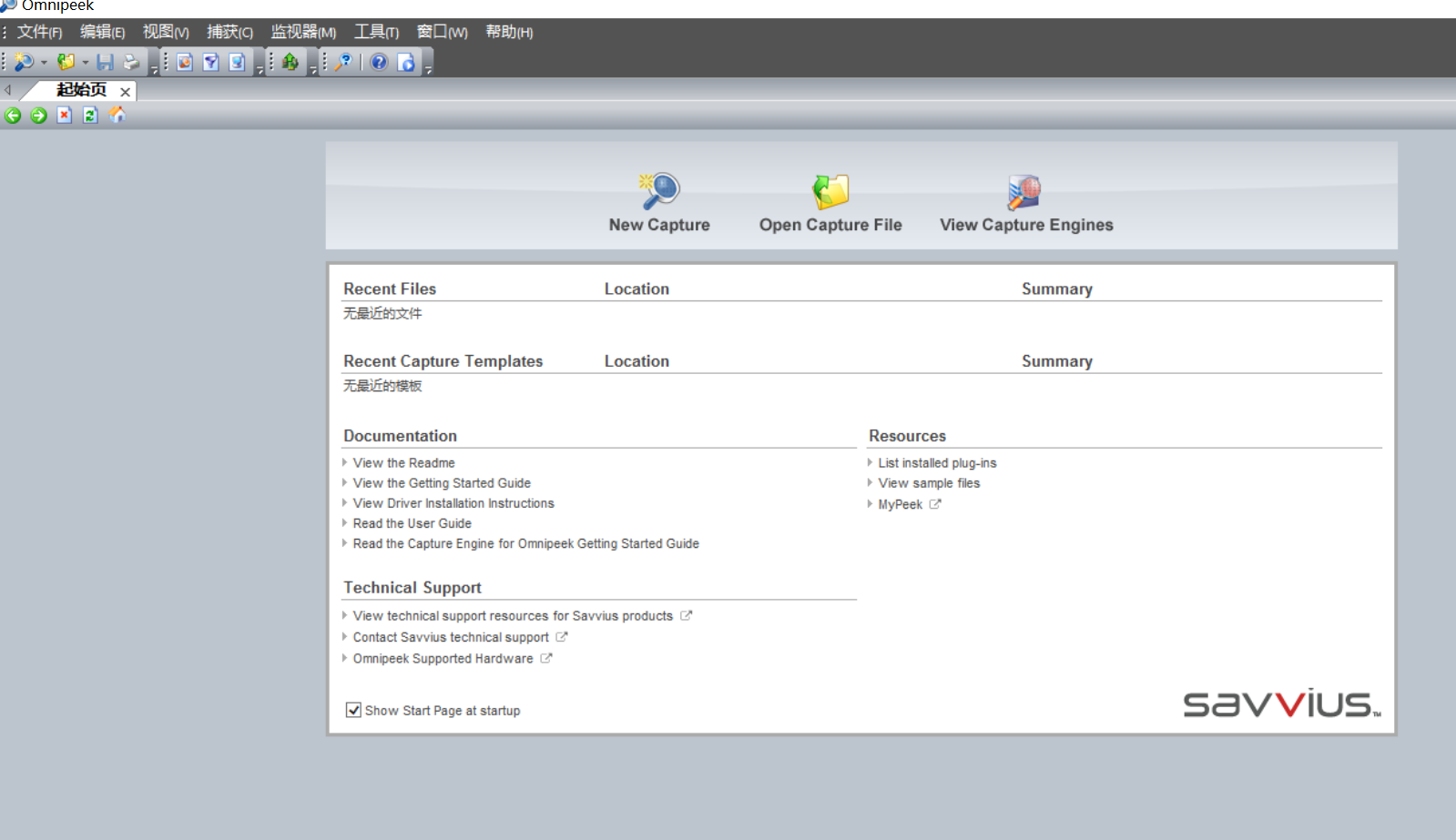This screenshot has width=1456, height=840.
Task: Open View Capture Engines icon
Action: tap(1024, 191)
